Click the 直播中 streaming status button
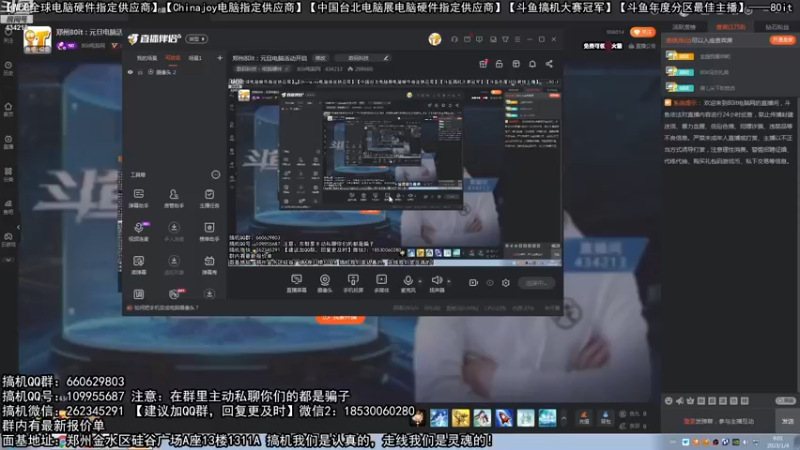This screenshot has width=800, height=450. pos(537,283)
